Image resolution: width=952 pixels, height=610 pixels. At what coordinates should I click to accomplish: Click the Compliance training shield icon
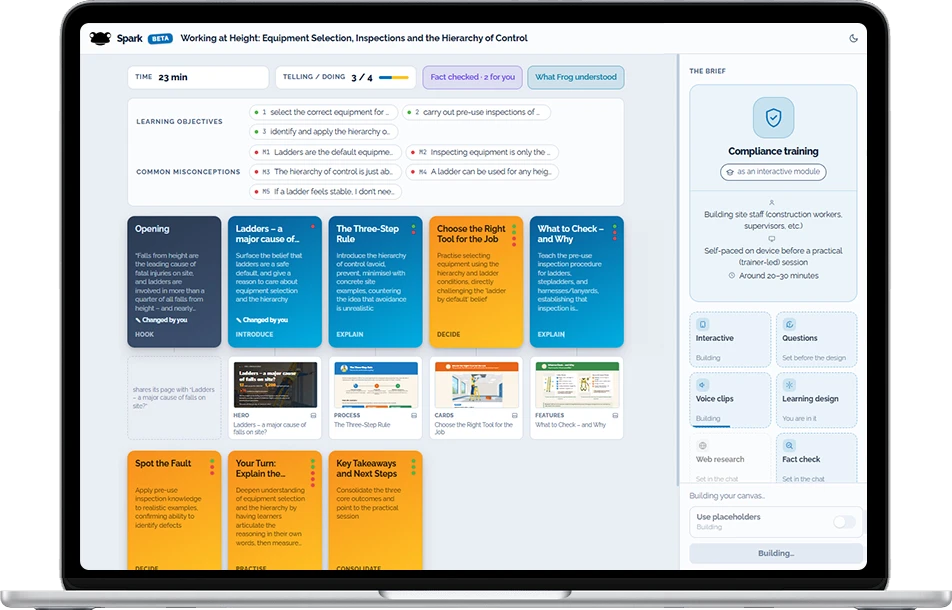point(773,117)
